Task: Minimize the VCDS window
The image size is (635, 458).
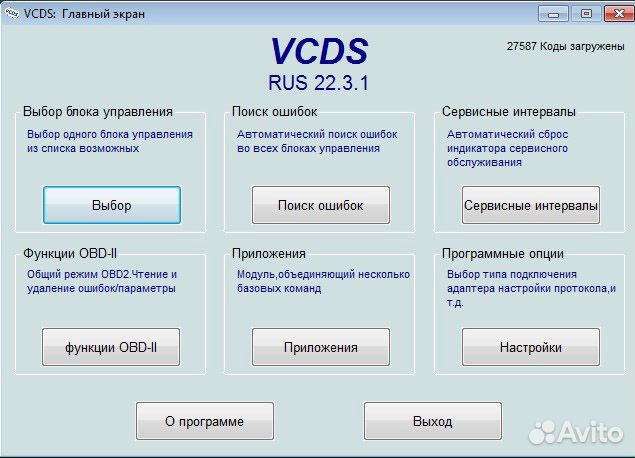Action: [553, 14]
